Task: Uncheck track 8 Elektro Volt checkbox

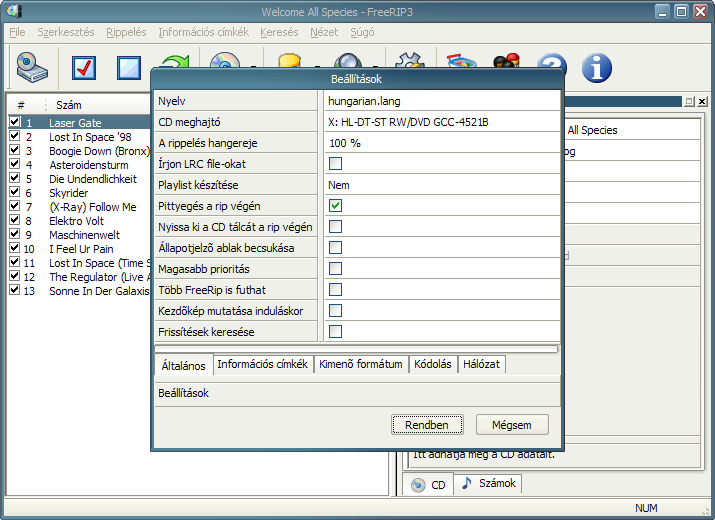Action: [x=15, y=219]
